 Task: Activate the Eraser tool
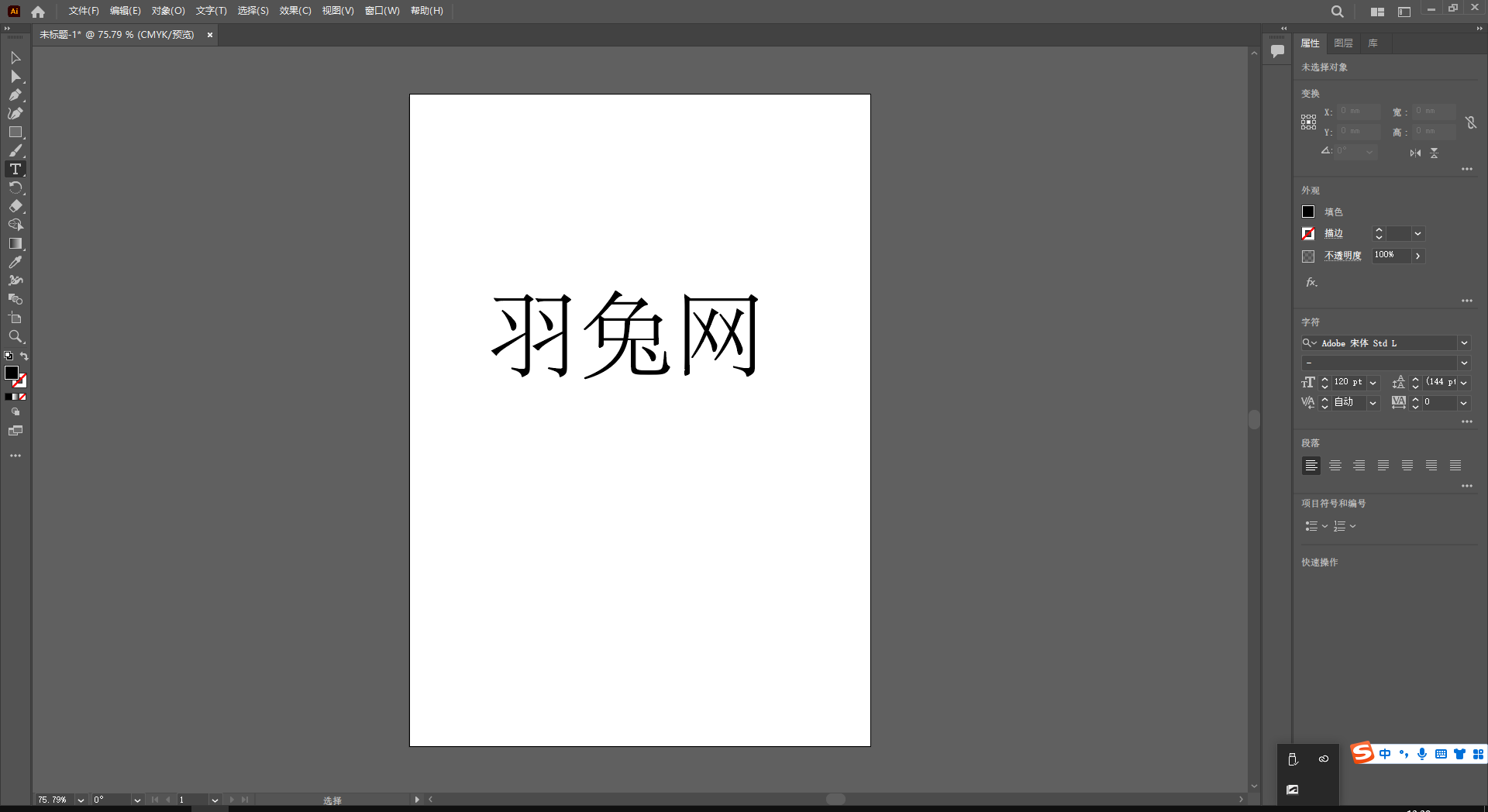coord(15,206)
